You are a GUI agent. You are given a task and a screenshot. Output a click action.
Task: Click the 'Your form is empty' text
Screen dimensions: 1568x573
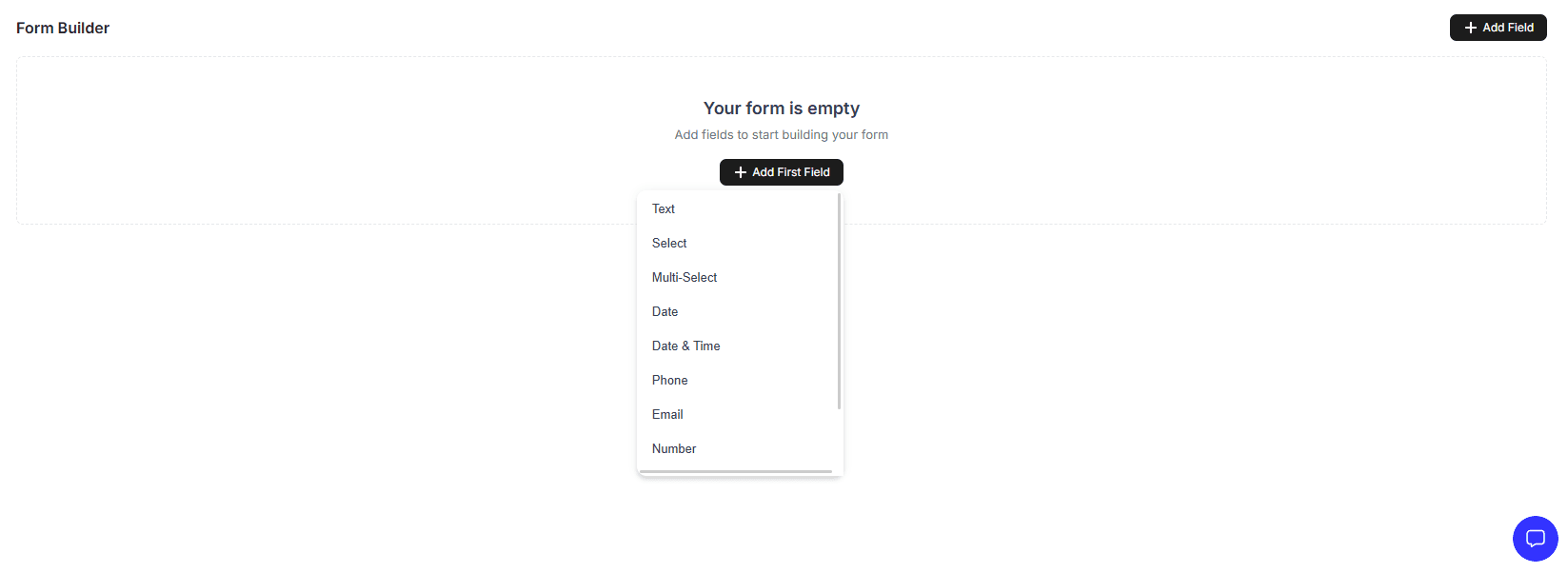click(x=781, y=108)
